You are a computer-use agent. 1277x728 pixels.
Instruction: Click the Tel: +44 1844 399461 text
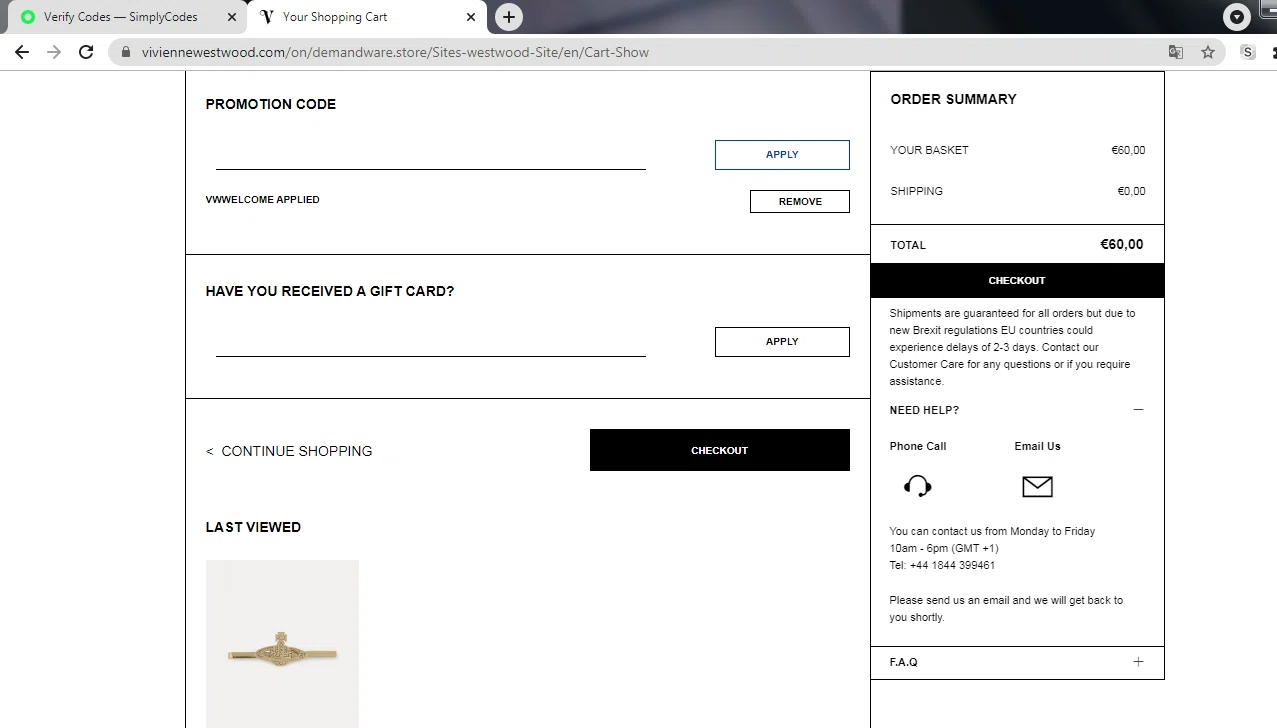[942, 565]
